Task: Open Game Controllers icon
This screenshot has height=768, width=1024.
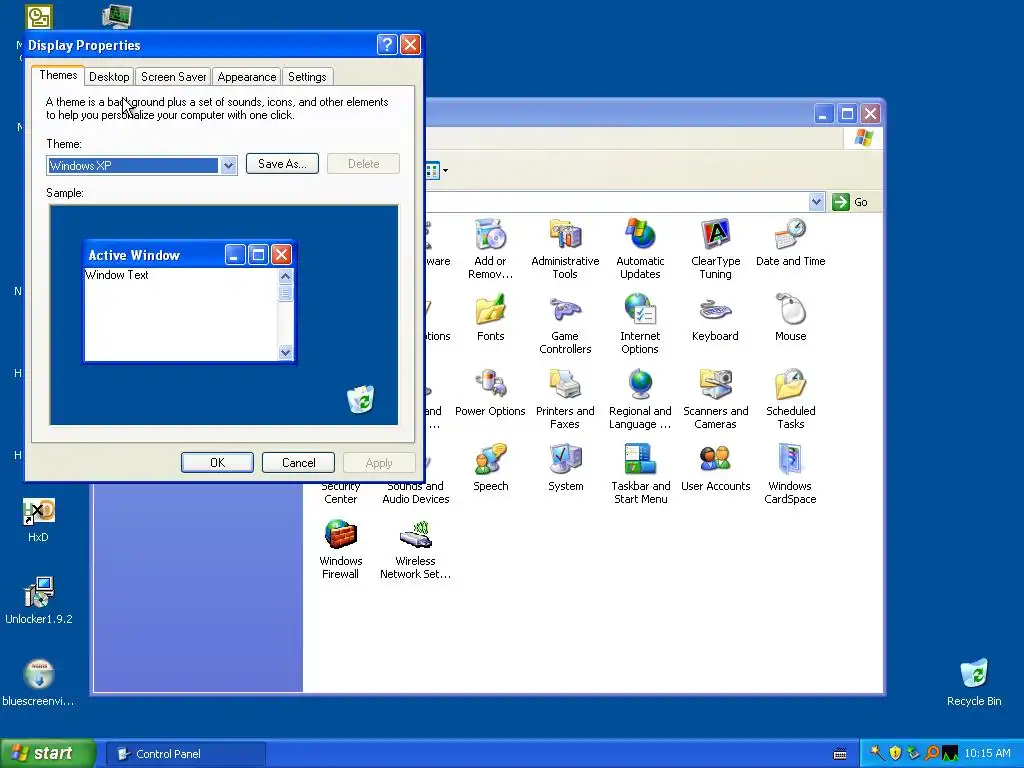Action: [566, 310]
